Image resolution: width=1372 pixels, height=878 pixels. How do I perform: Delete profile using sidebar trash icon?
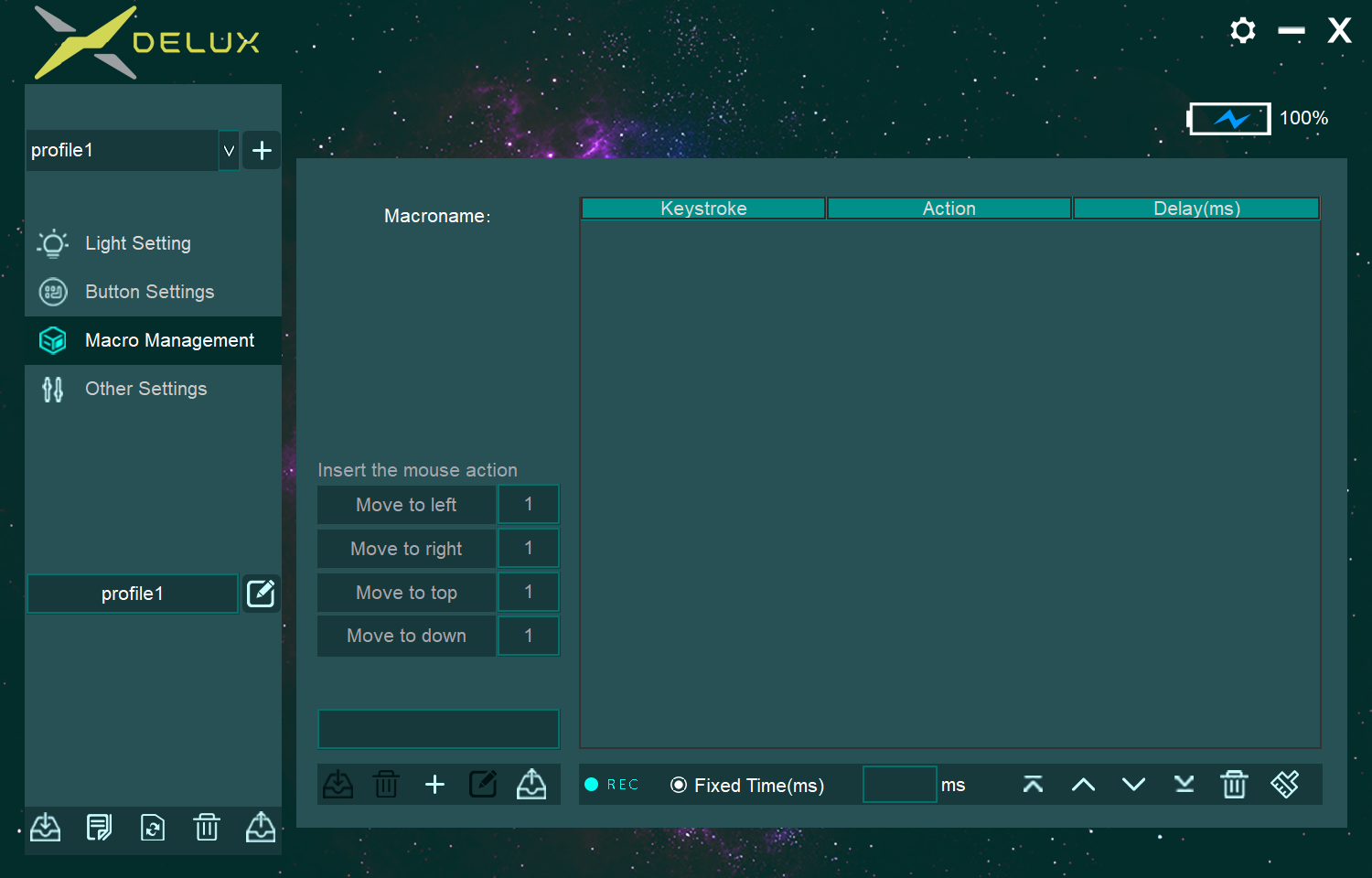[207, 828]
